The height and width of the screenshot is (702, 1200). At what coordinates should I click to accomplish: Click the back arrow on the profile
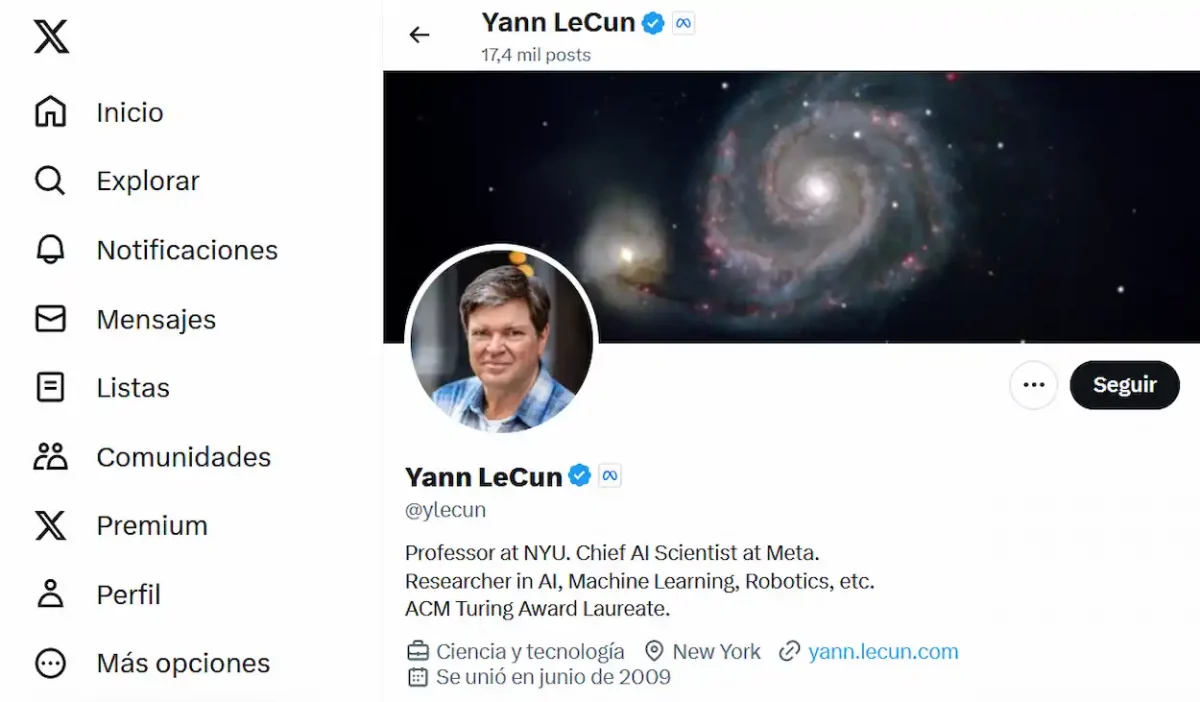coord(420,34)
